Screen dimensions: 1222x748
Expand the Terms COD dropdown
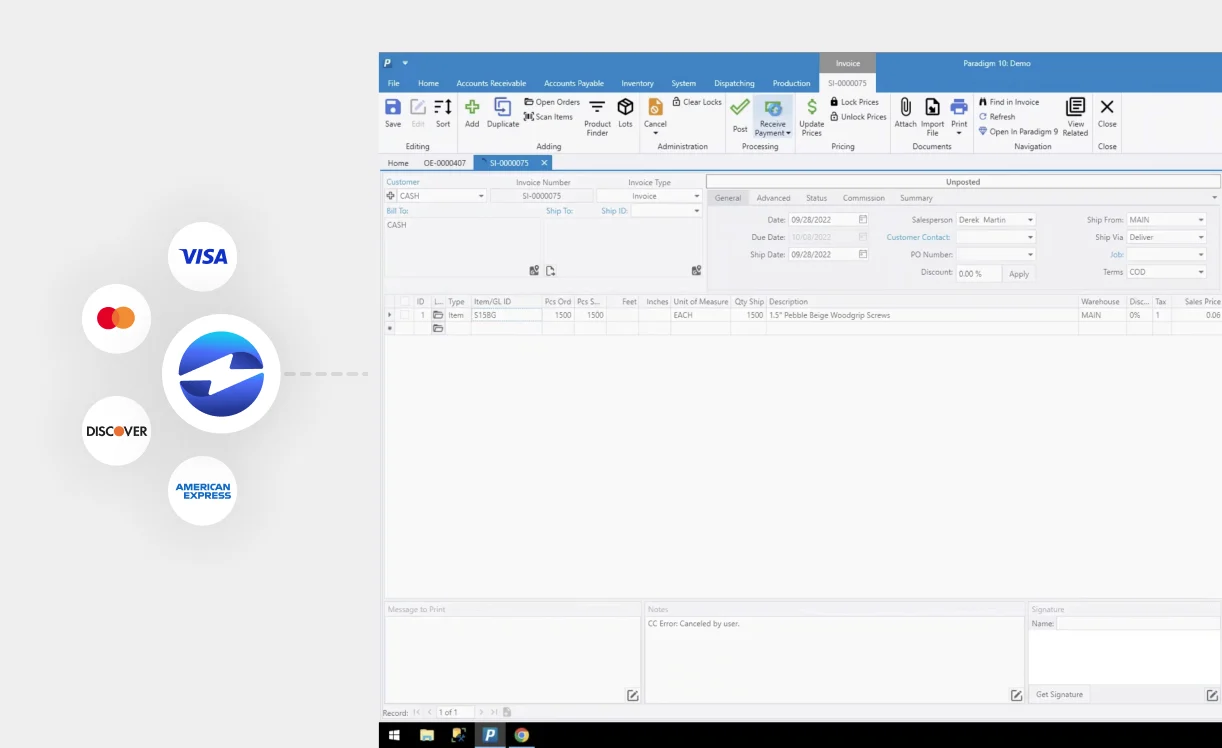click(1201, 272)
